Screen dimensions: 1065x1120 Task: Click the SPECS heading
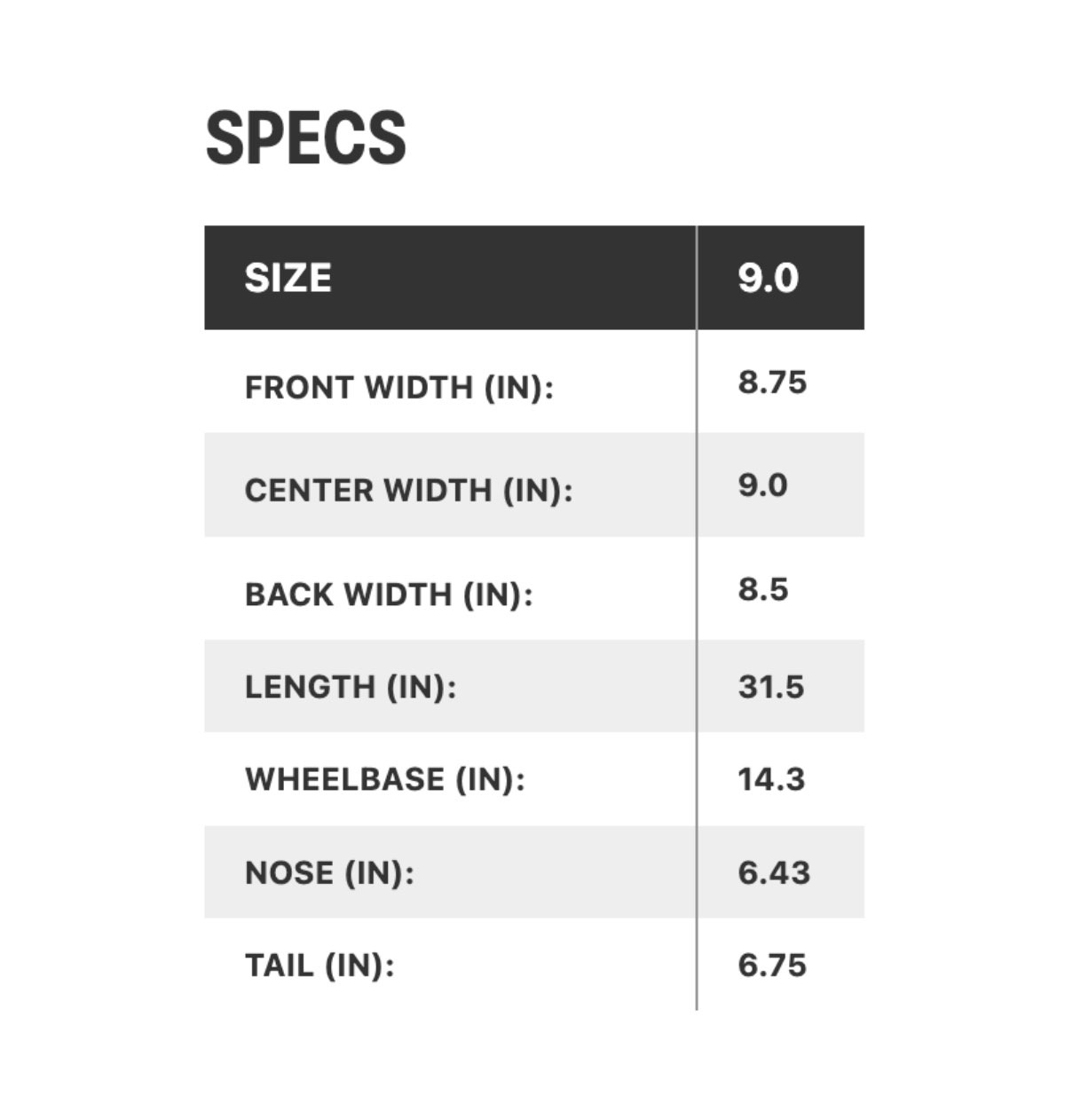(306, 138)
